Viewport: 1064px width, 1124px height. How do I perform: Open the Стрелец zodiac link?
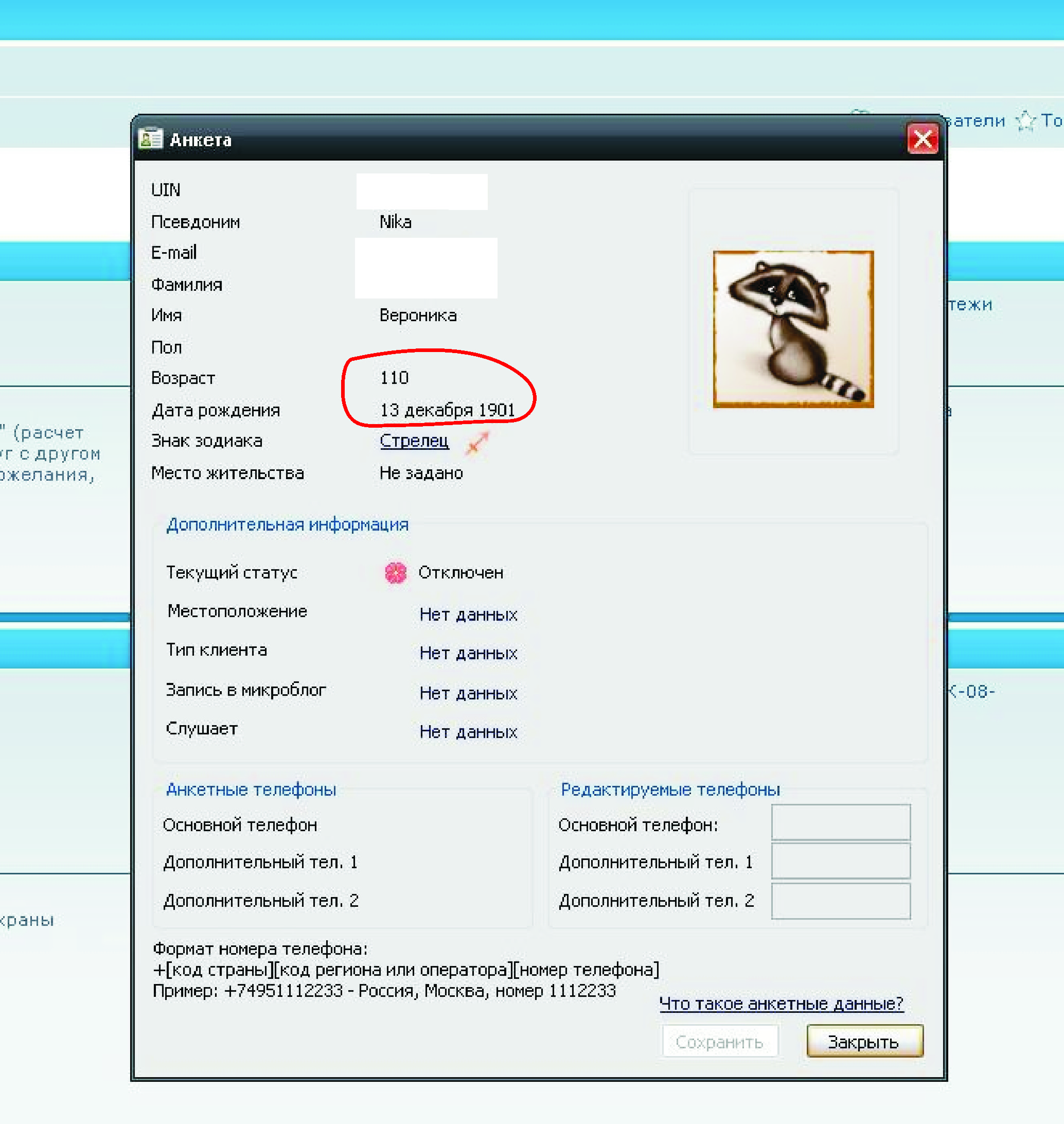[414, 441]
